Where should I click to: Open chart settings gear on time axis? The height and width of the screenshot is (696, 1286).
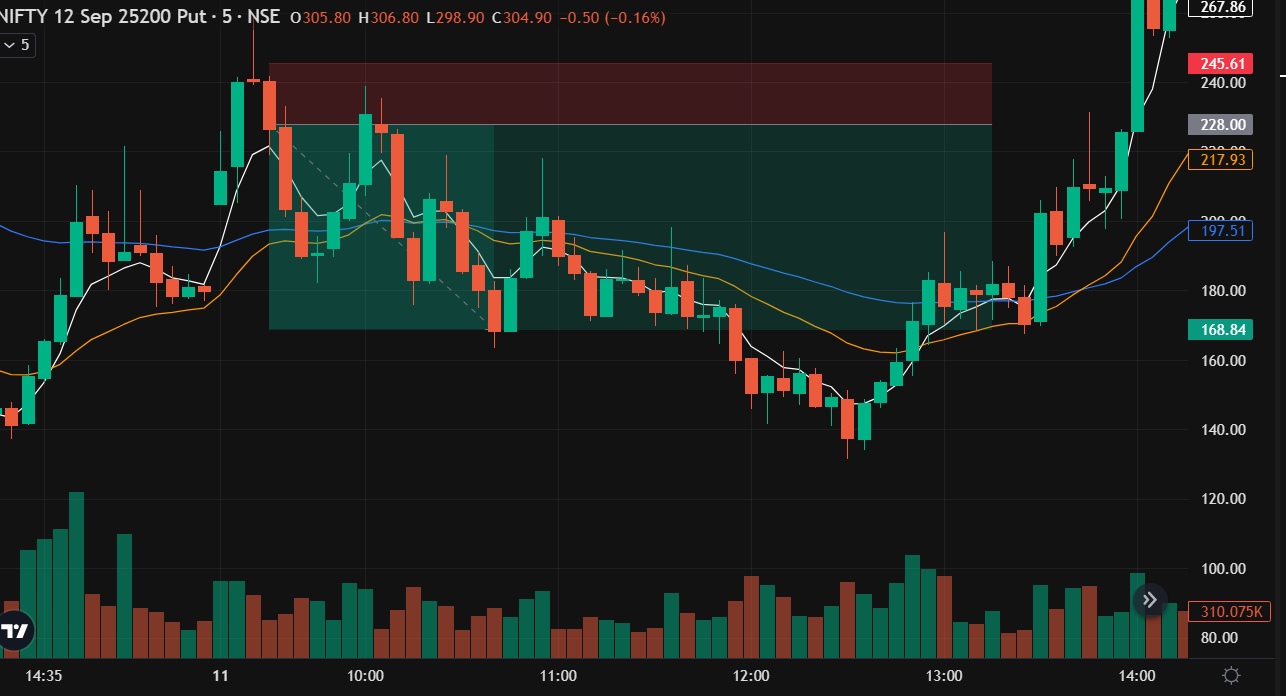(1232, 676)
